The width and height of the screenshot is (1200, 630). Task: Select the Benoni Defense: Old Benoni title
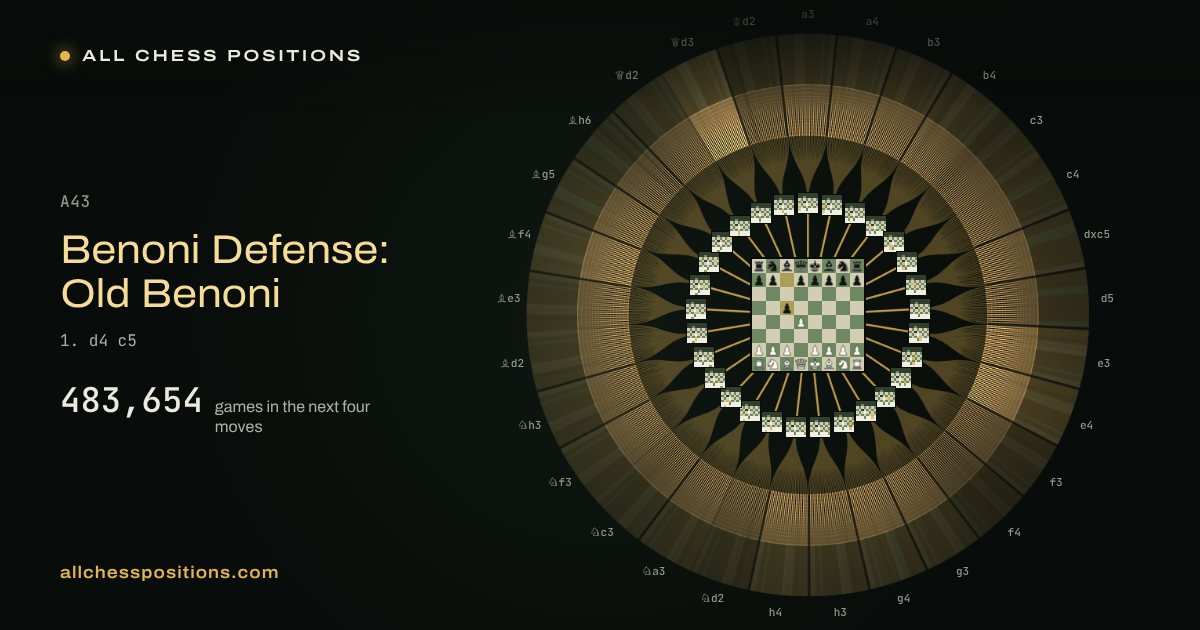[225, 271]
